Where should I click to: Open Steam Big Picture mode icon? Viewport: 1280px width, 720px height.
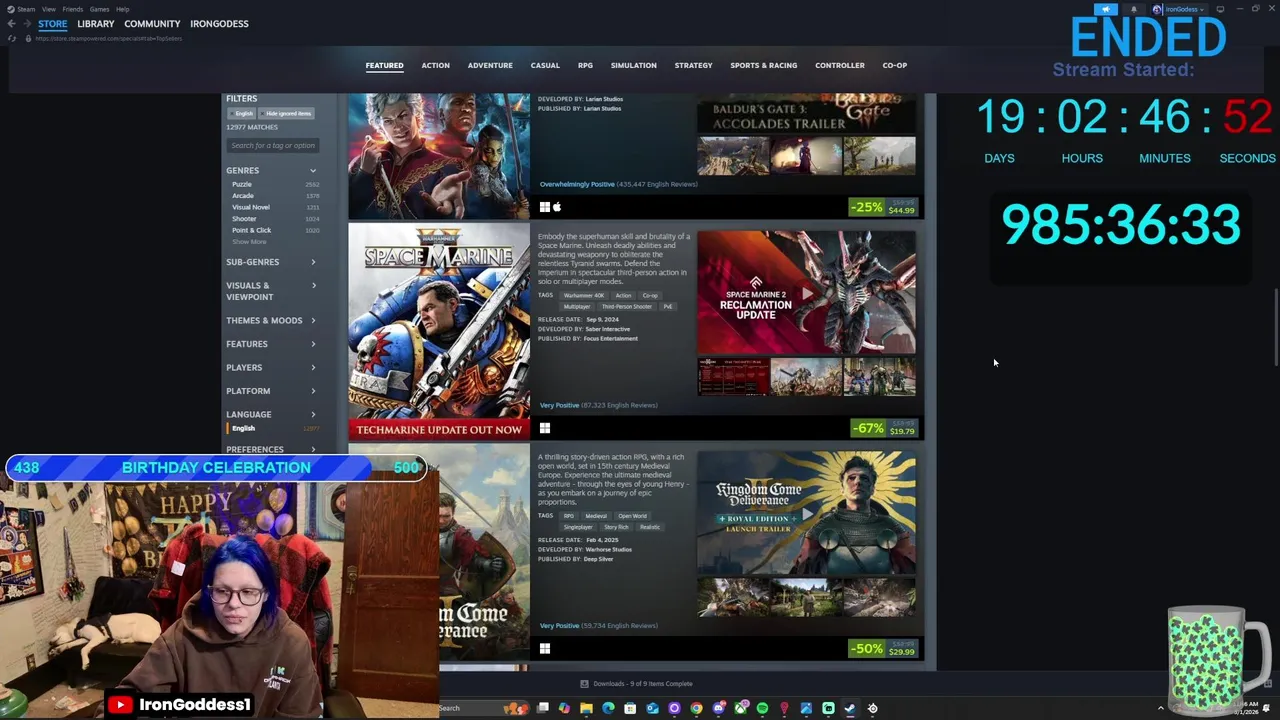(x=1219, y=9)
